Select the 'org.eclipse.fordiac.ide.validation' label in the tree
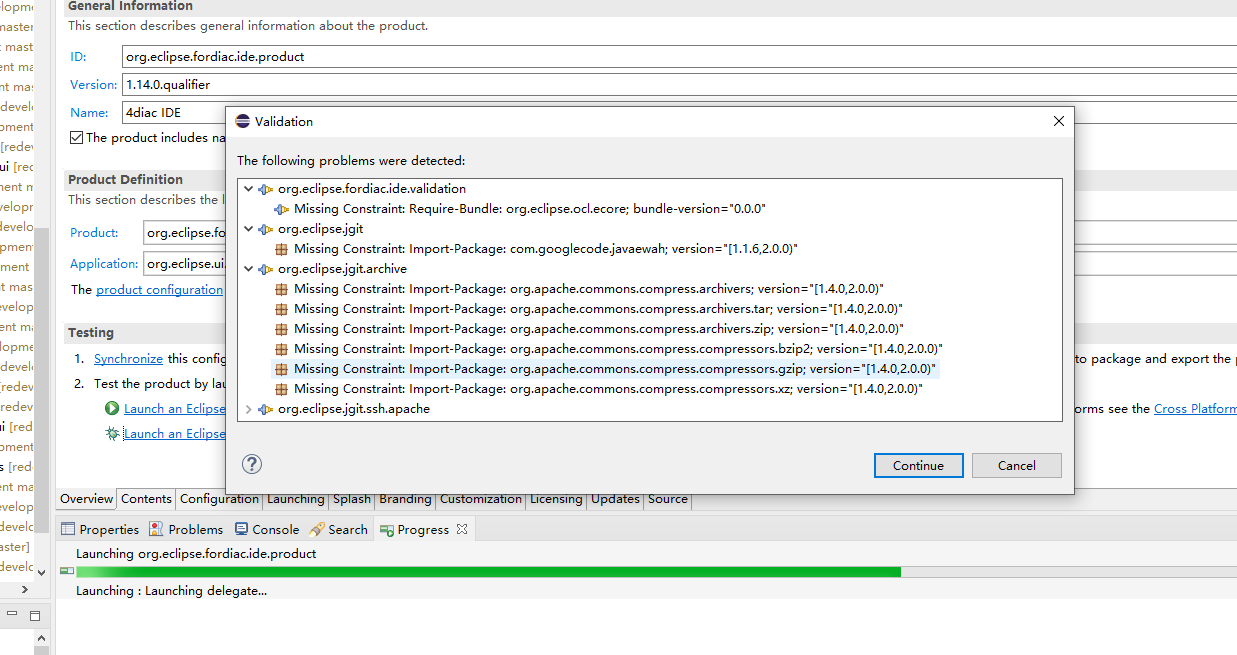 click(x=372, y=189)
